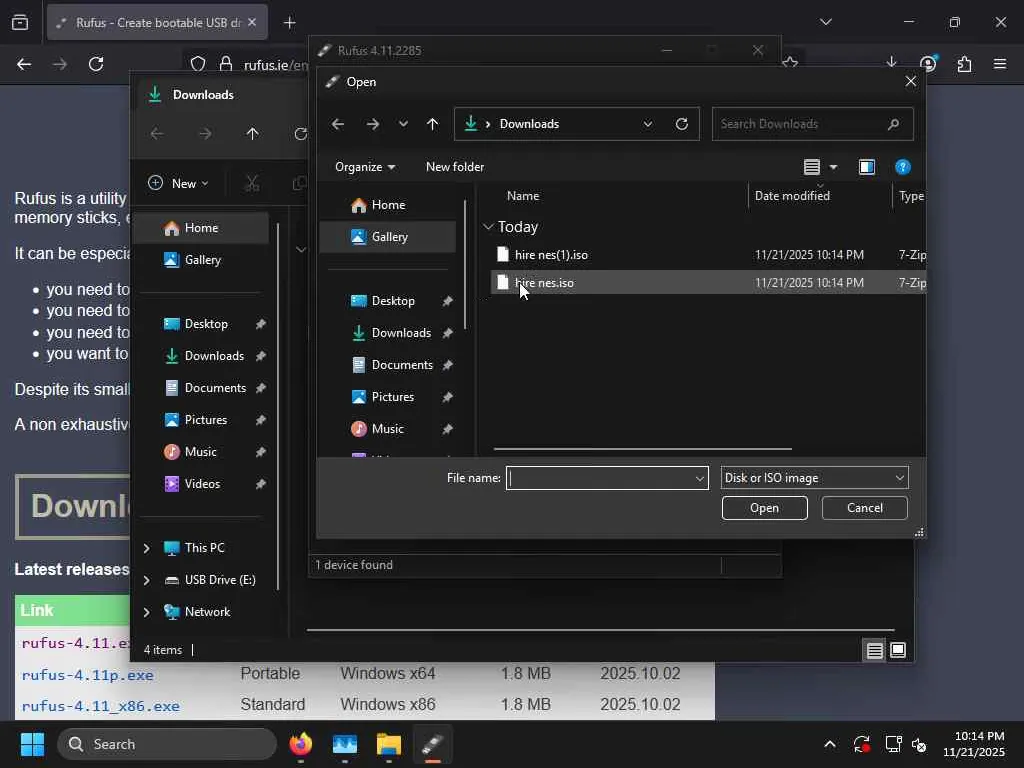Open File Explorer from the taskbar

click(389, 744)
